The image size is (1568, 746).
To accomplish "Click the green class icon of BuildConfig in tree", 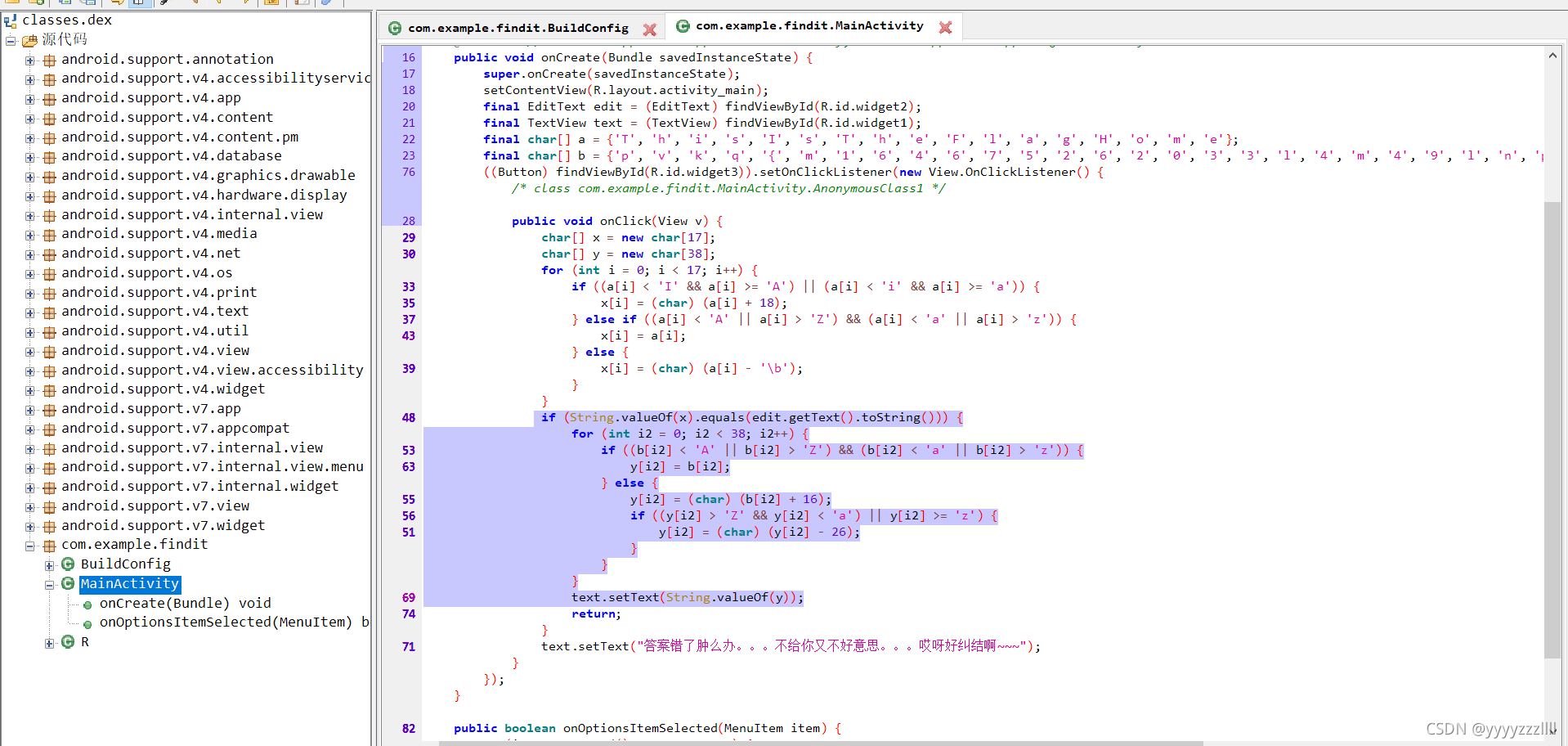I will (x=68, y=564).
